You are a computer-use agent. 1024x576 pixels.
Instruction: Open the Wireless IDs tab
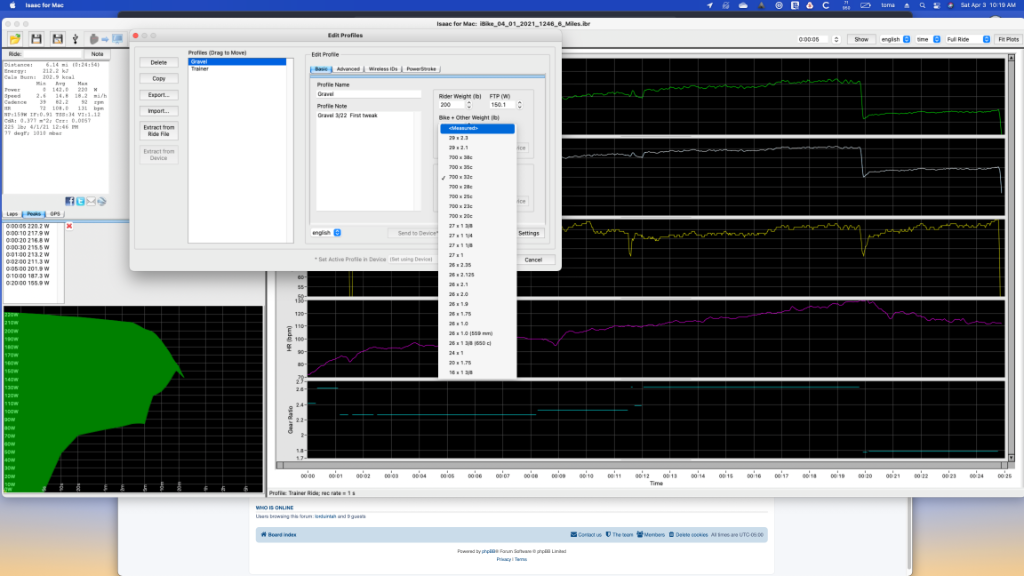383,69
